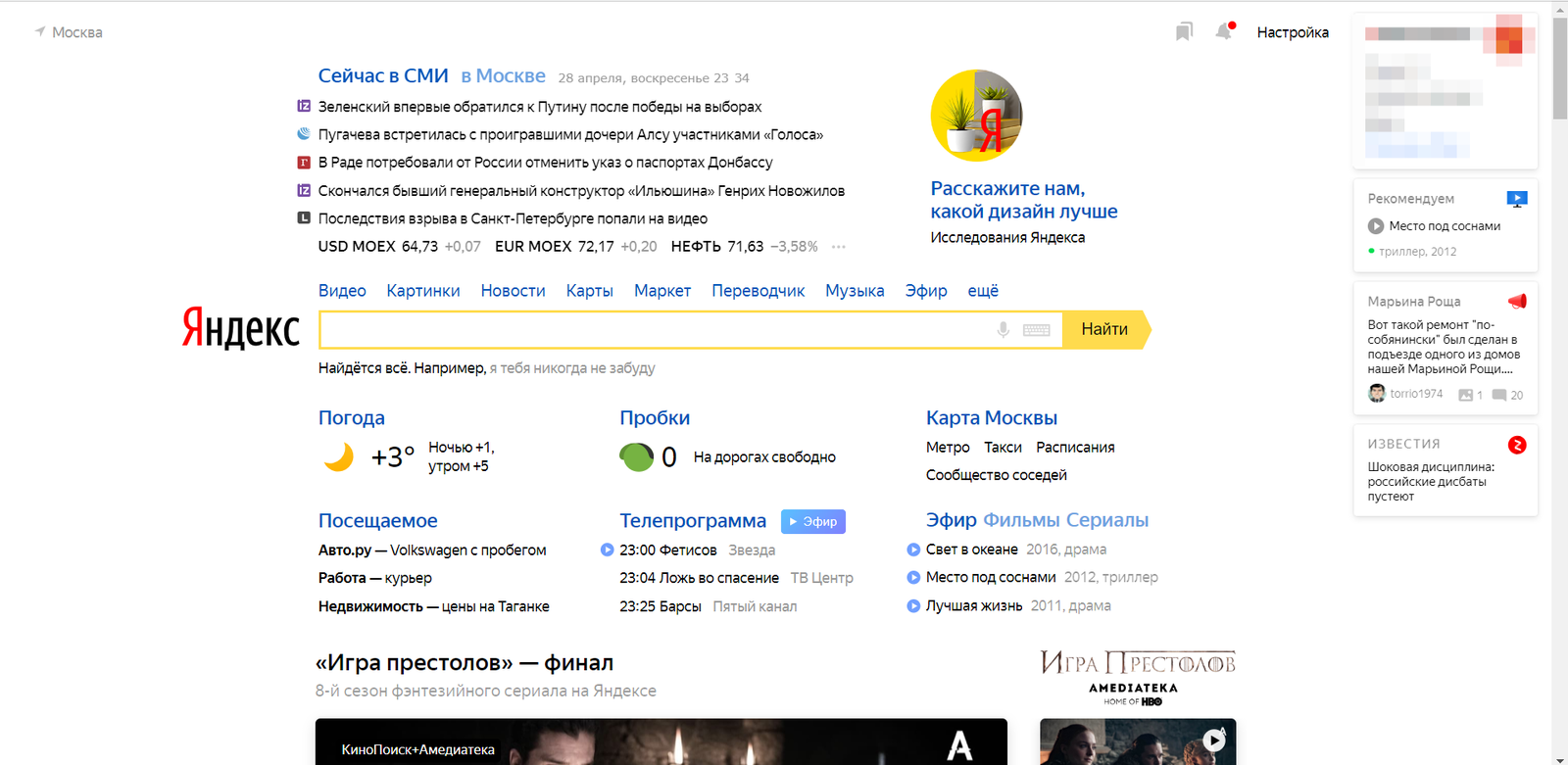The height and width of the screenshot is (765, 1568).
Task: Open the Фильмы link in the Эфир heading
Action: (1020, 520)
